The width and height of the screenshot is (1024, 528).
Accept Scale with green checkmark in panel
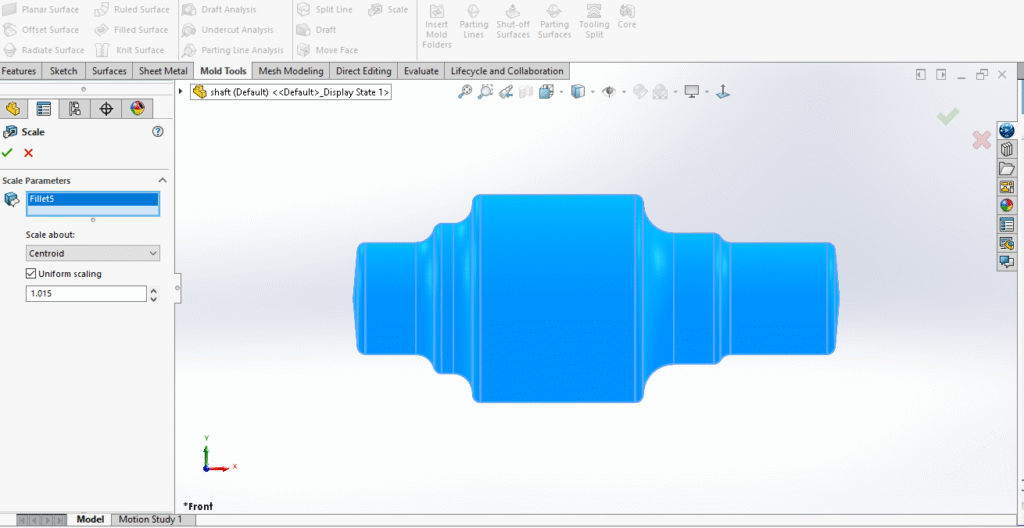[7, 153]
